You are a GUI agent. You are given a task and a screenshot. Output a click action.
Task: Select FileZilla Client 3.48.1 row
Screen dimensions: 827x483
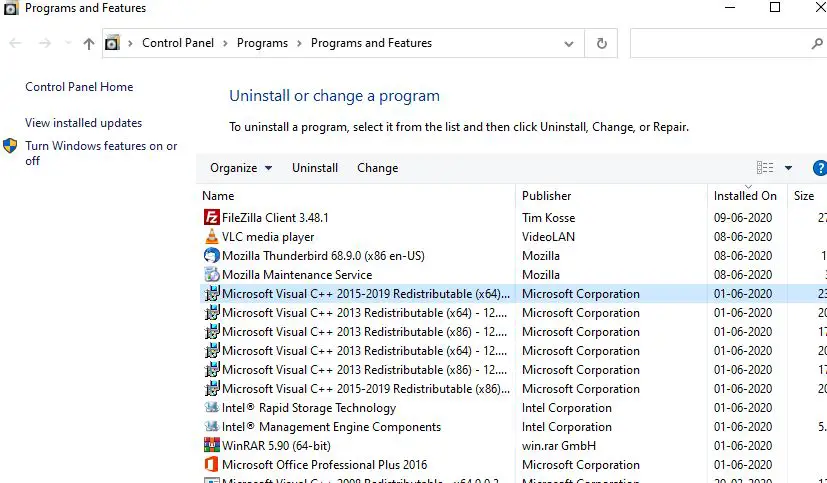(513, 217)
